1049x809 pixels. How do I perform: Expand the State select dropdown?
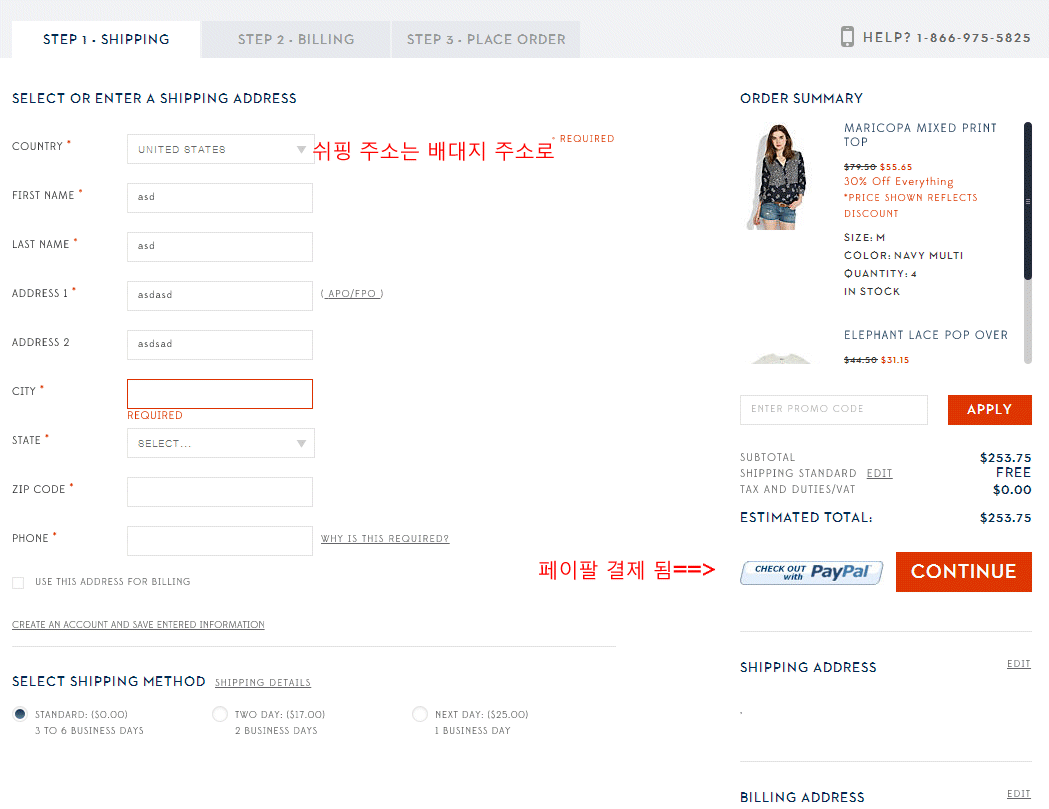pos(220,443)
